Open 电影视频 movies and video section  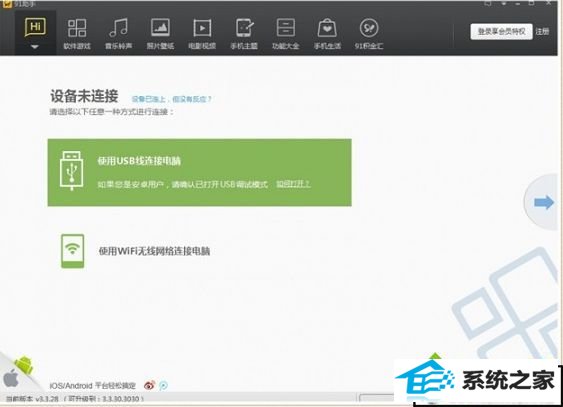coord(202,34)
